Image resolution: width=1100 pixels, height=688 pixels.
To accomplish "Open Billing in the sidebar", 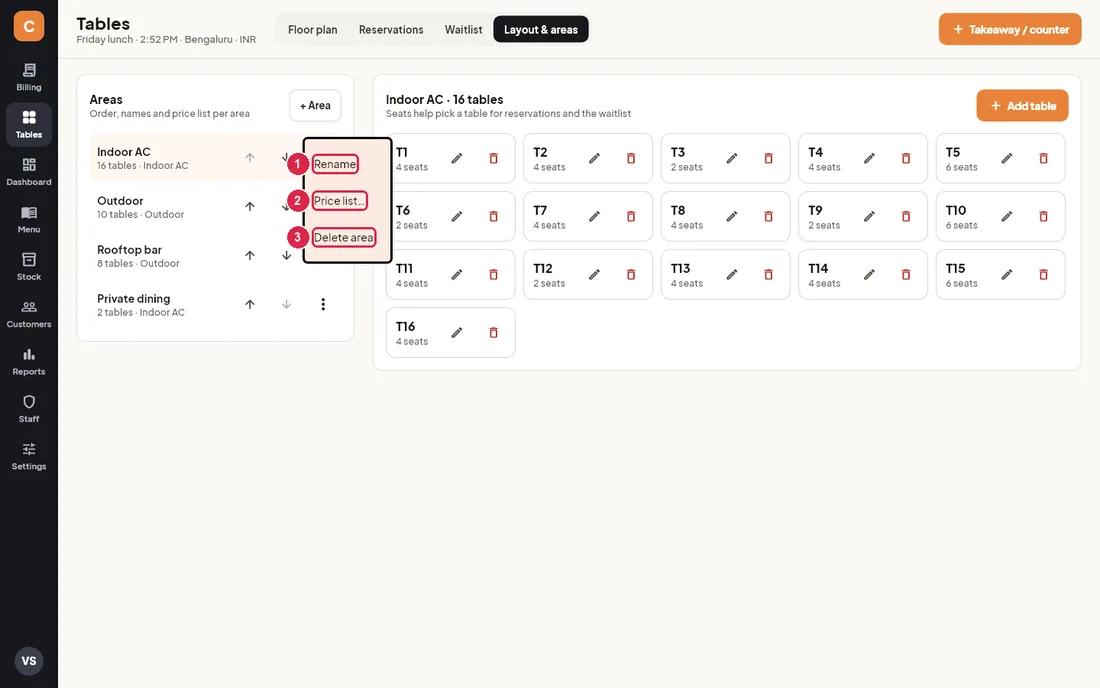I will tap(29, 77).
